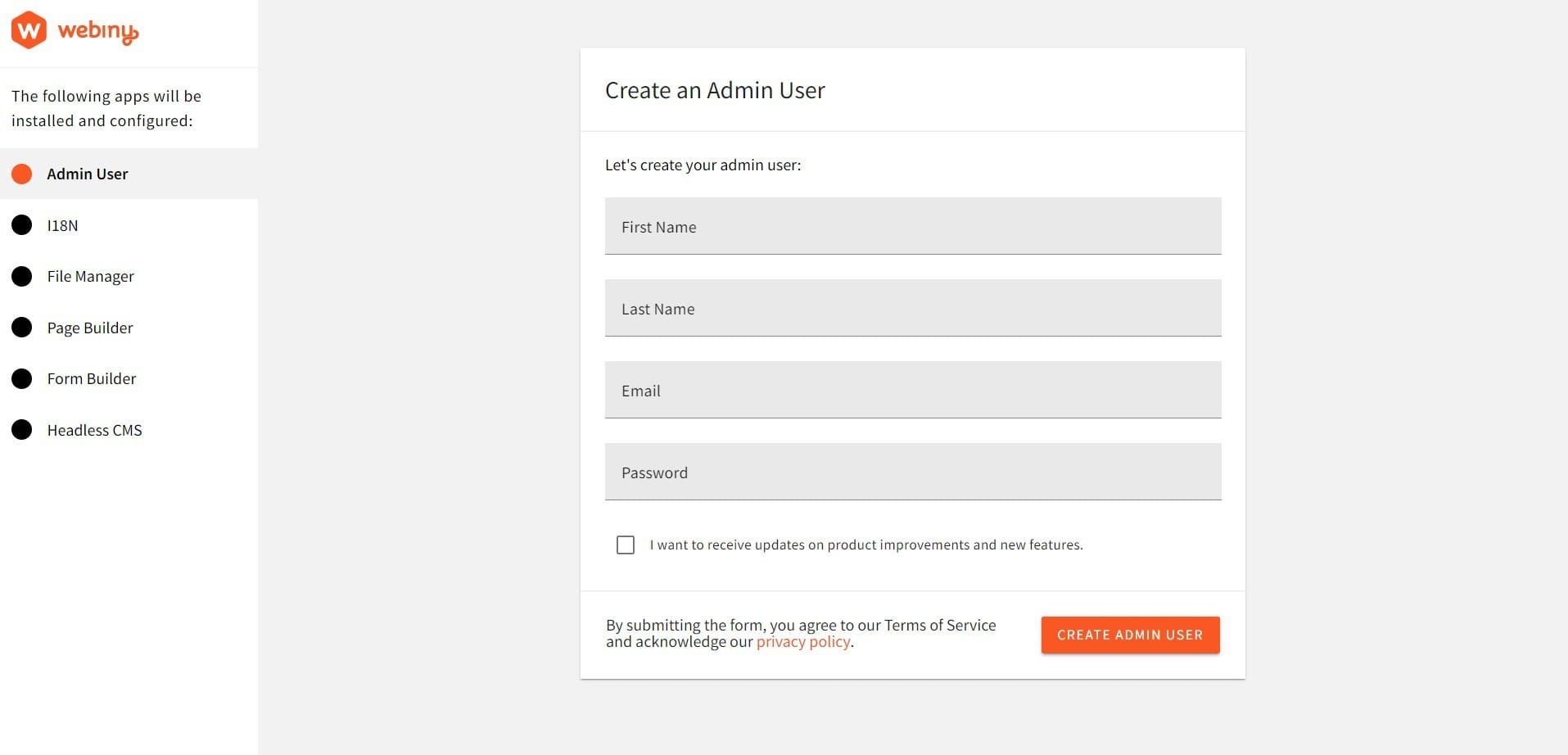The width and height of the screenshot is (1568, 755).
Task: Click into the Password field
Action: 912,472
